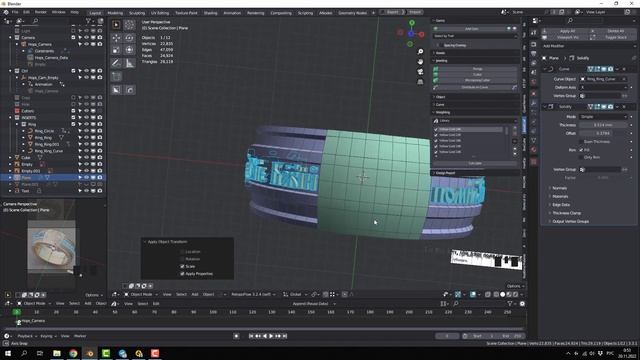640x360 pixels.
Task: Expand the Normals subpanel in Solidify
Action: tap(560, 188)
